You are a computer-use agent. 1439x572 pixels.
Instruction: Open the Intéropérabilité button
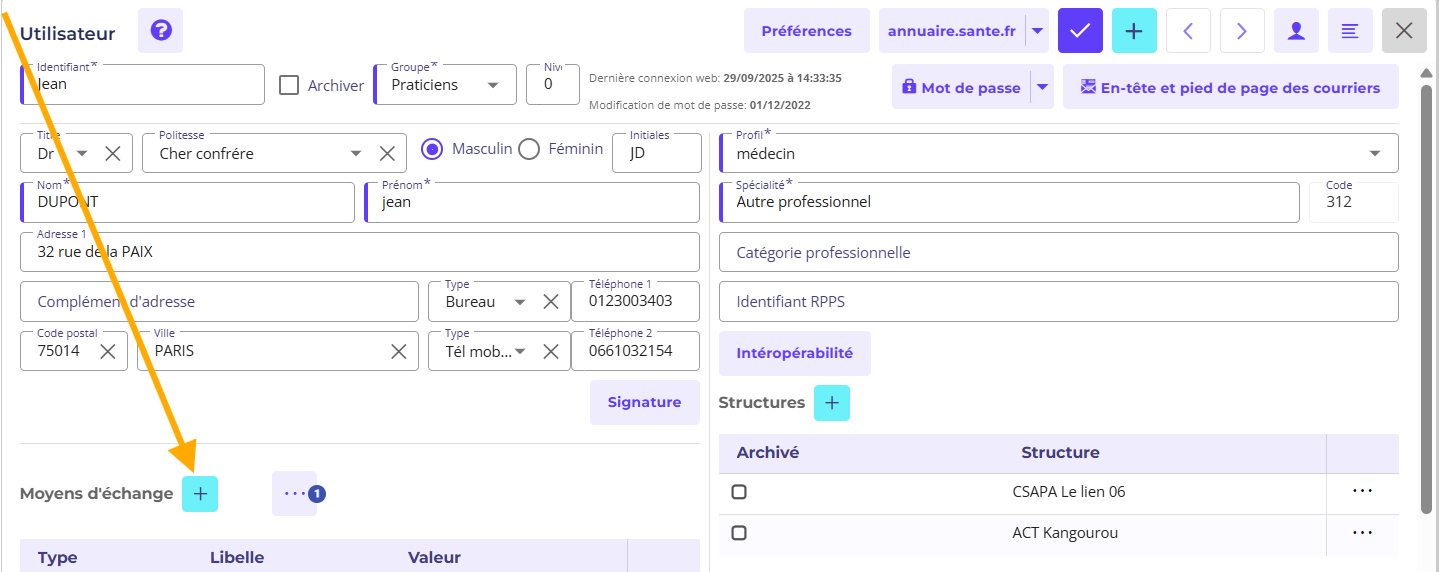(x=794, y=353)
